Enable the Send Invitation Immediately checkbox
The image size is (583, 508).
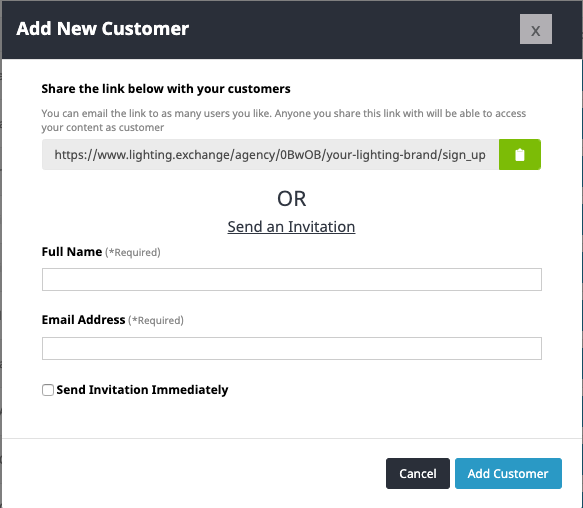(48, 390)
